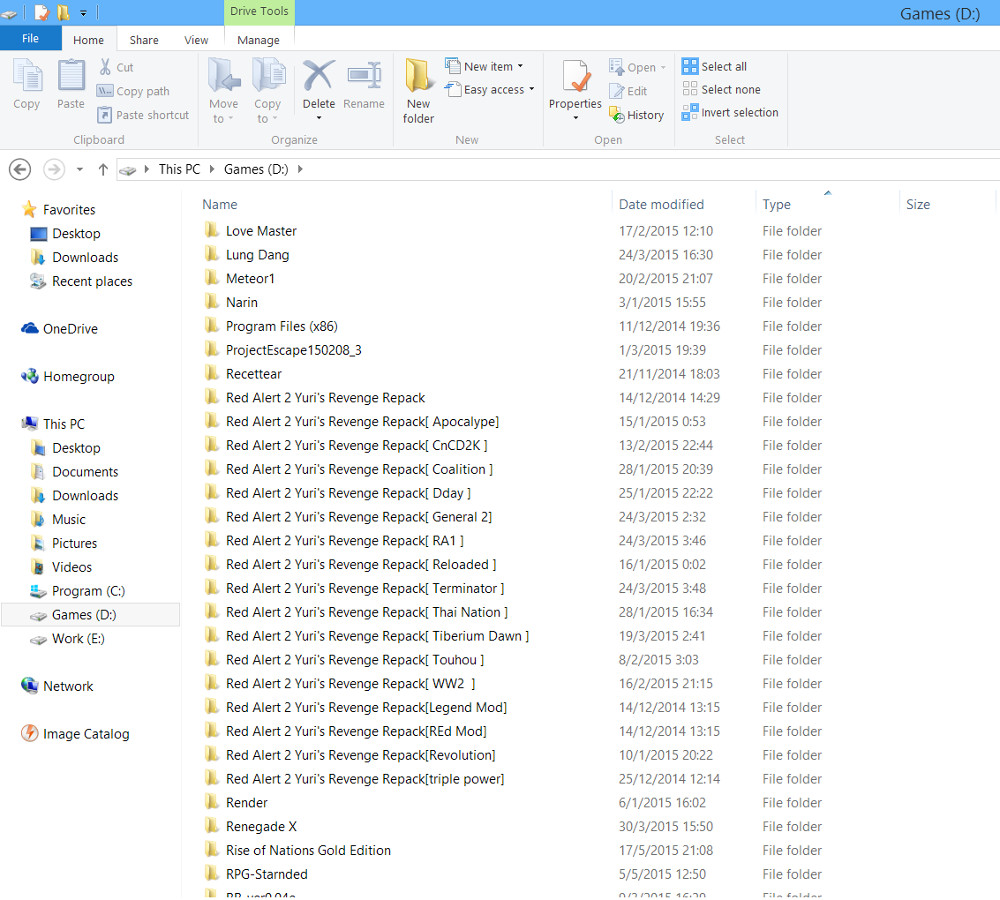The image size is (1000, 900).
Task: Click Select all
Action: click(714, 66)
